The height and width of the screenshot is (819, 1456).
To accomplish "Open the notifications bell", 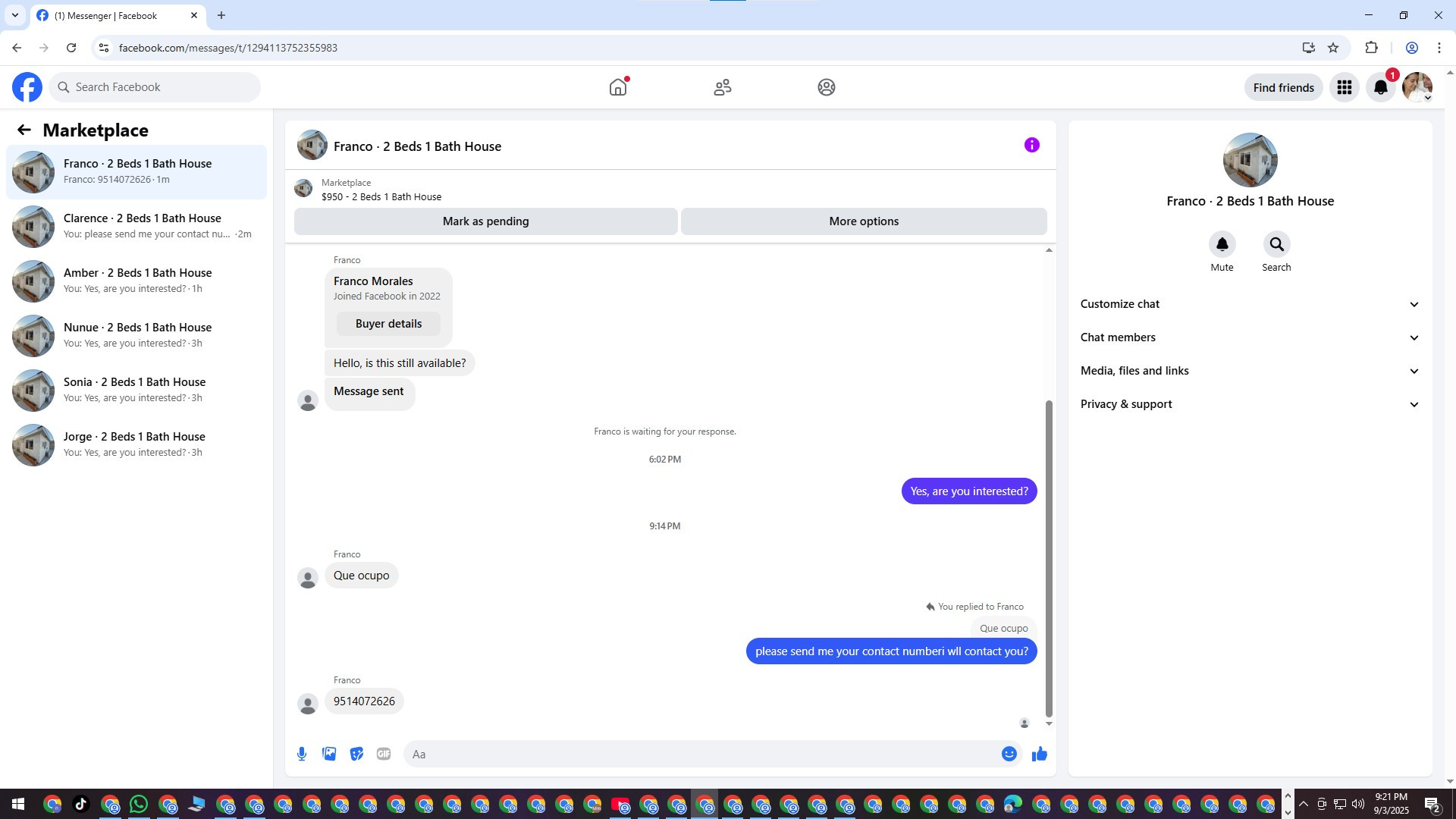I will coord(1381,87).
